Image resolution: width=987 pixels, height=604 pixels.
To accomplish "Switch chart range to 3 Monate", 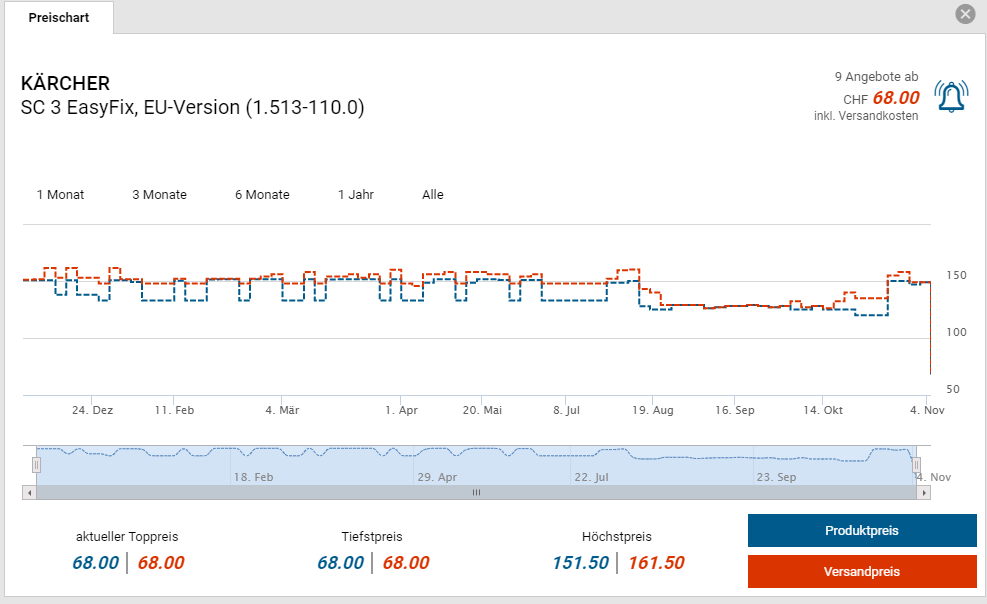I will coord(159,195).
